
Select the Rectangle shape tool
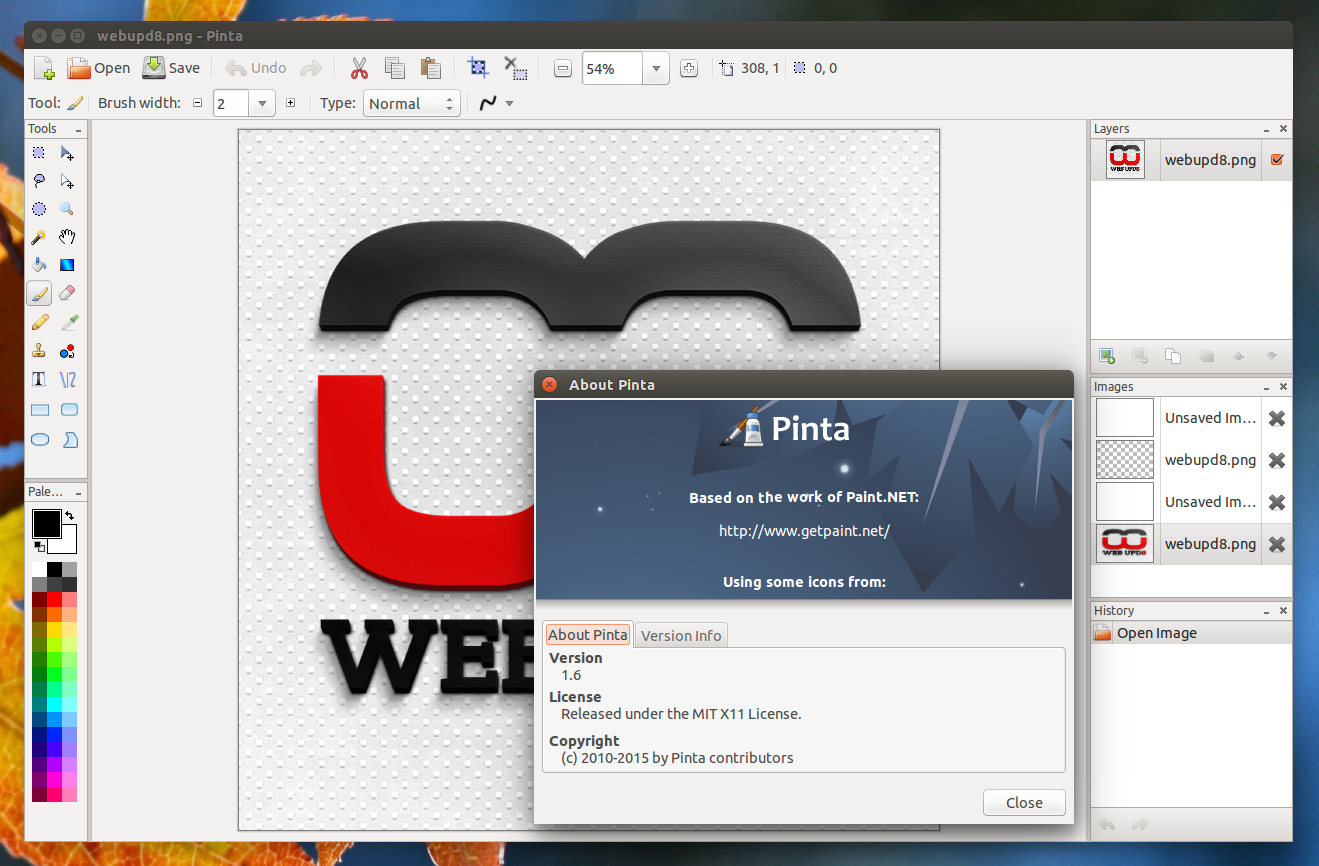pos(40,410)
